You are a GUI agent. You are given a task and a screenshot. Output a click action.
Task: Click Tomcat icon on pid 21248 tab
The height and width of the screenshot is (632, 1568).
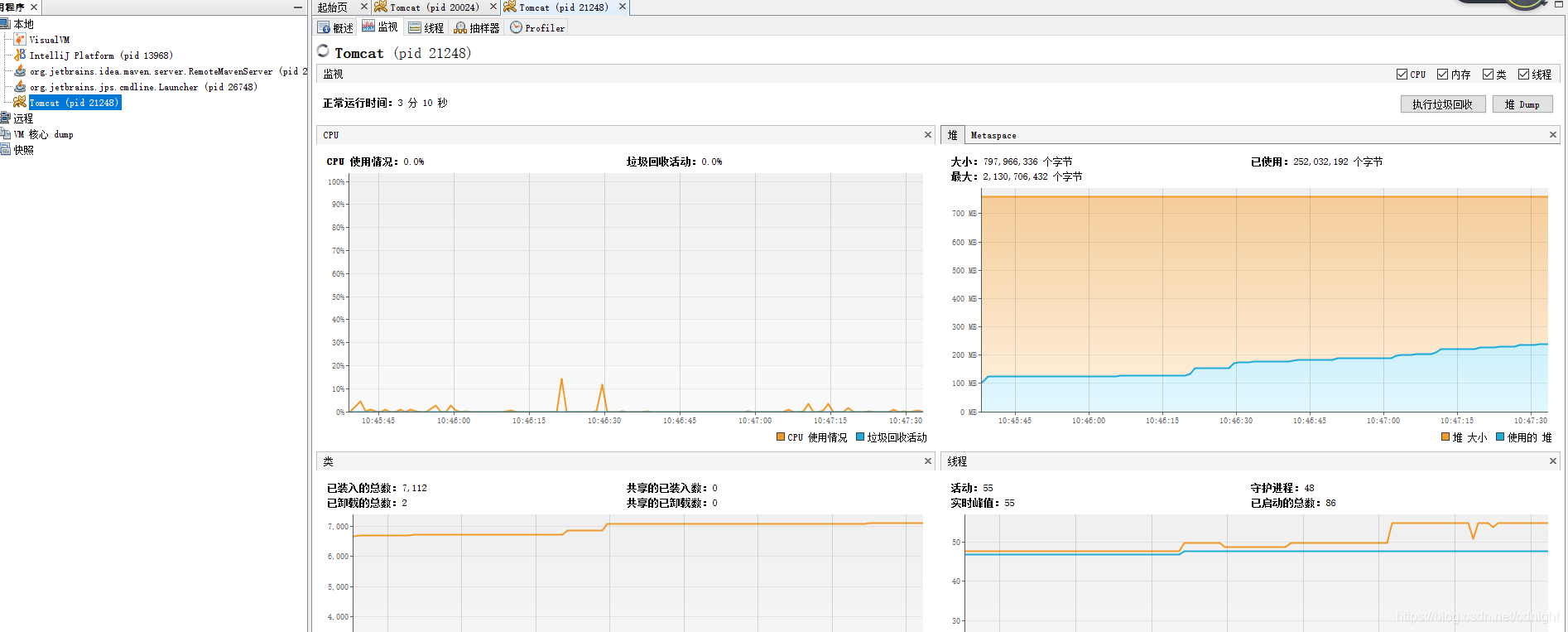(510, 7)
